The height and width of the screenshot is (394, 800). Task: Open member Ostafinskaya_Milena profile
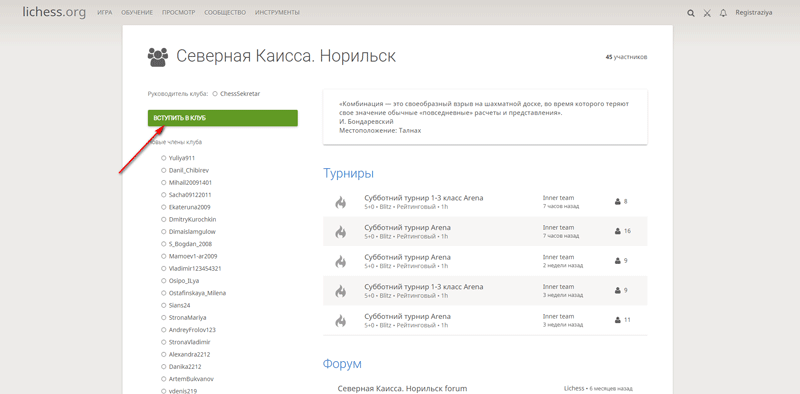tap(197, 293)
